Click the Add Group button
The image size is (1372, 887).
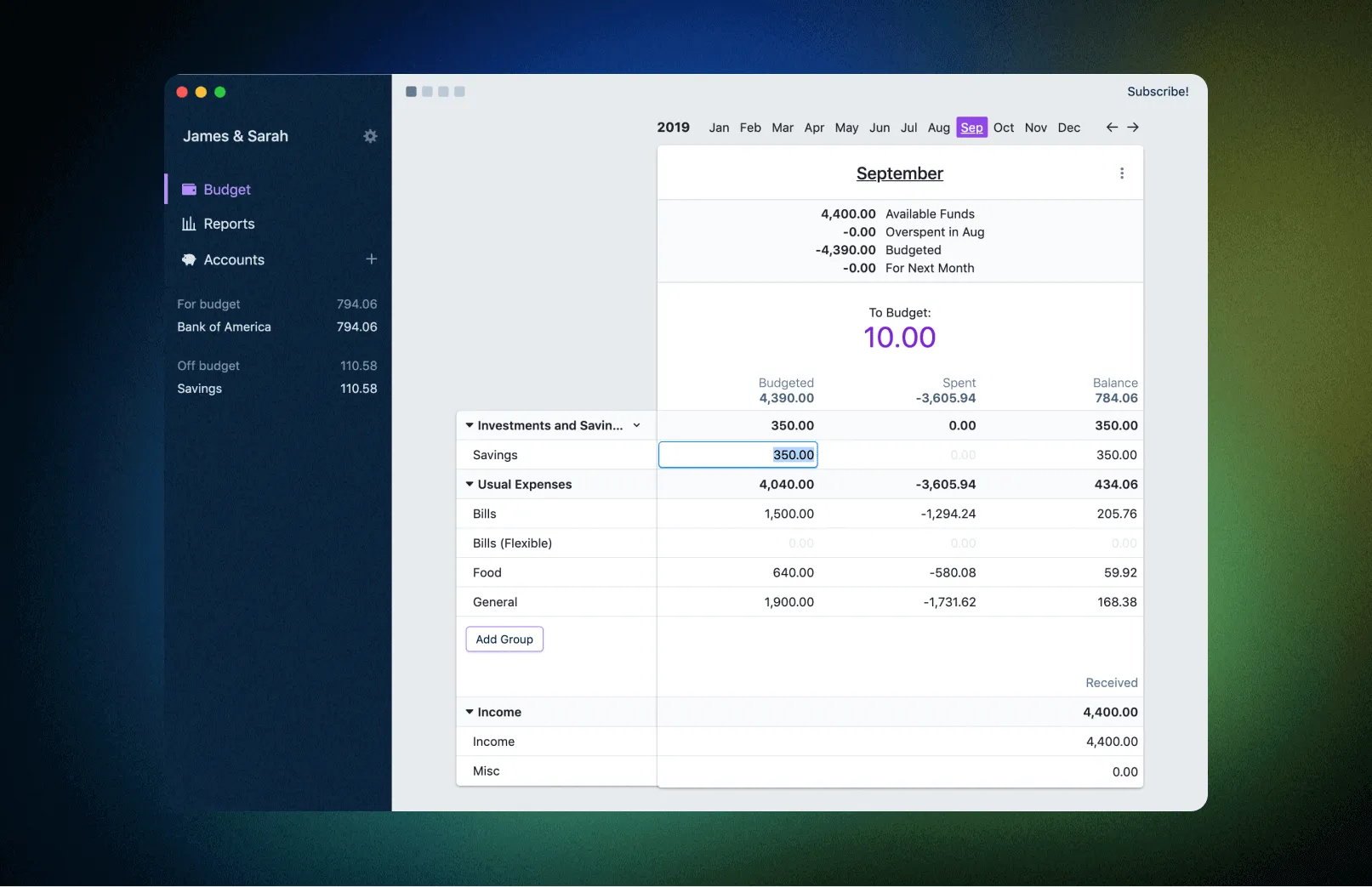(504, 640)
